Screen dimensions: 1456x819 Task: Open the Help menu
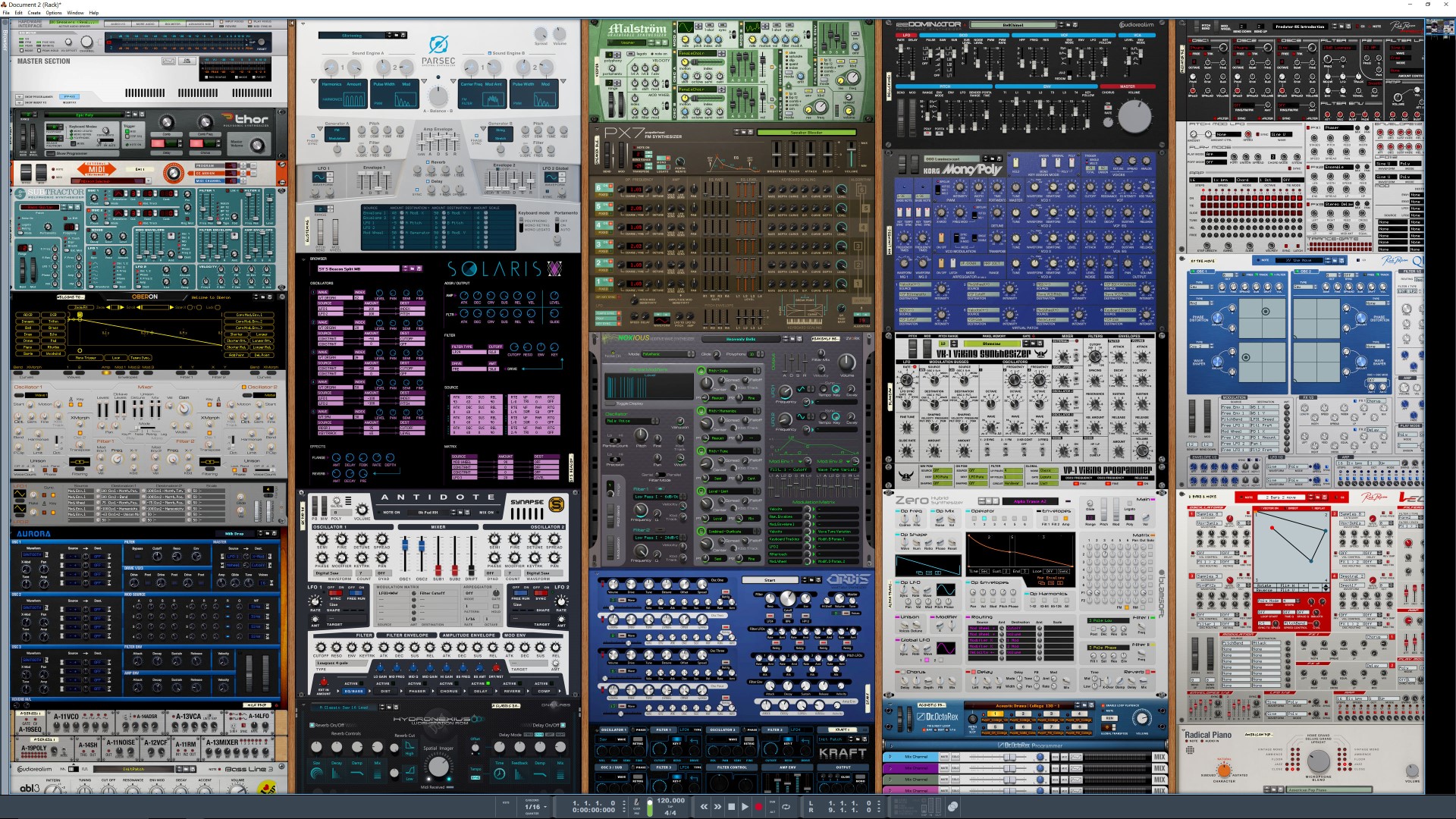(94, 12)
